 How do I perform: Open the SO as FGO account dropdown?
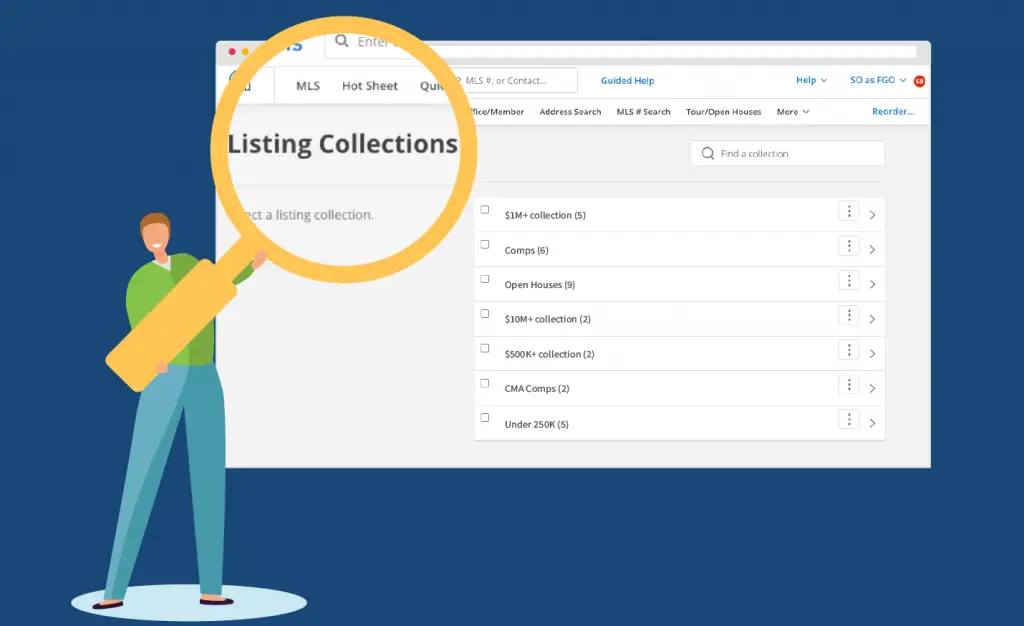pyautogui.click(x=878, y=80)
